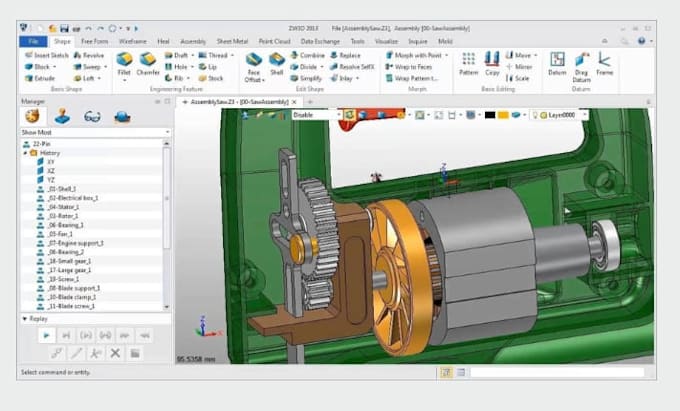Pick the Stock feature tool
Viewport: 680px width, 411px height.
[211, 78]
